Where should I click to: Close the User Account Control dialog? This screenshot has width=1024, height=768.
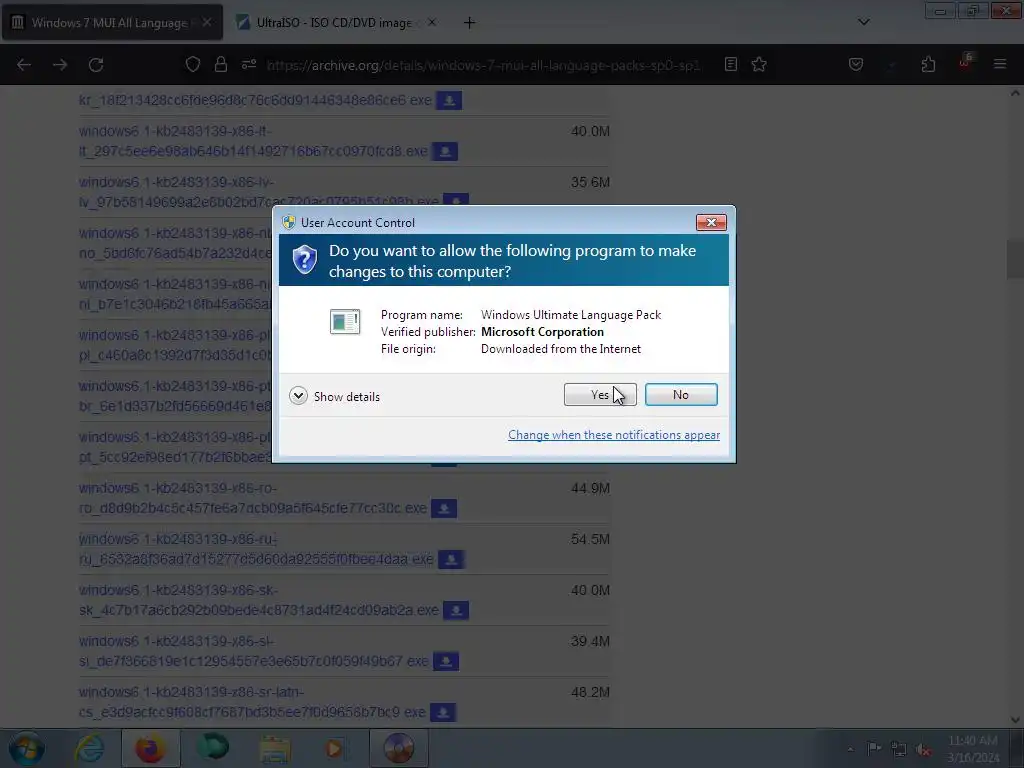click(711, 223)
